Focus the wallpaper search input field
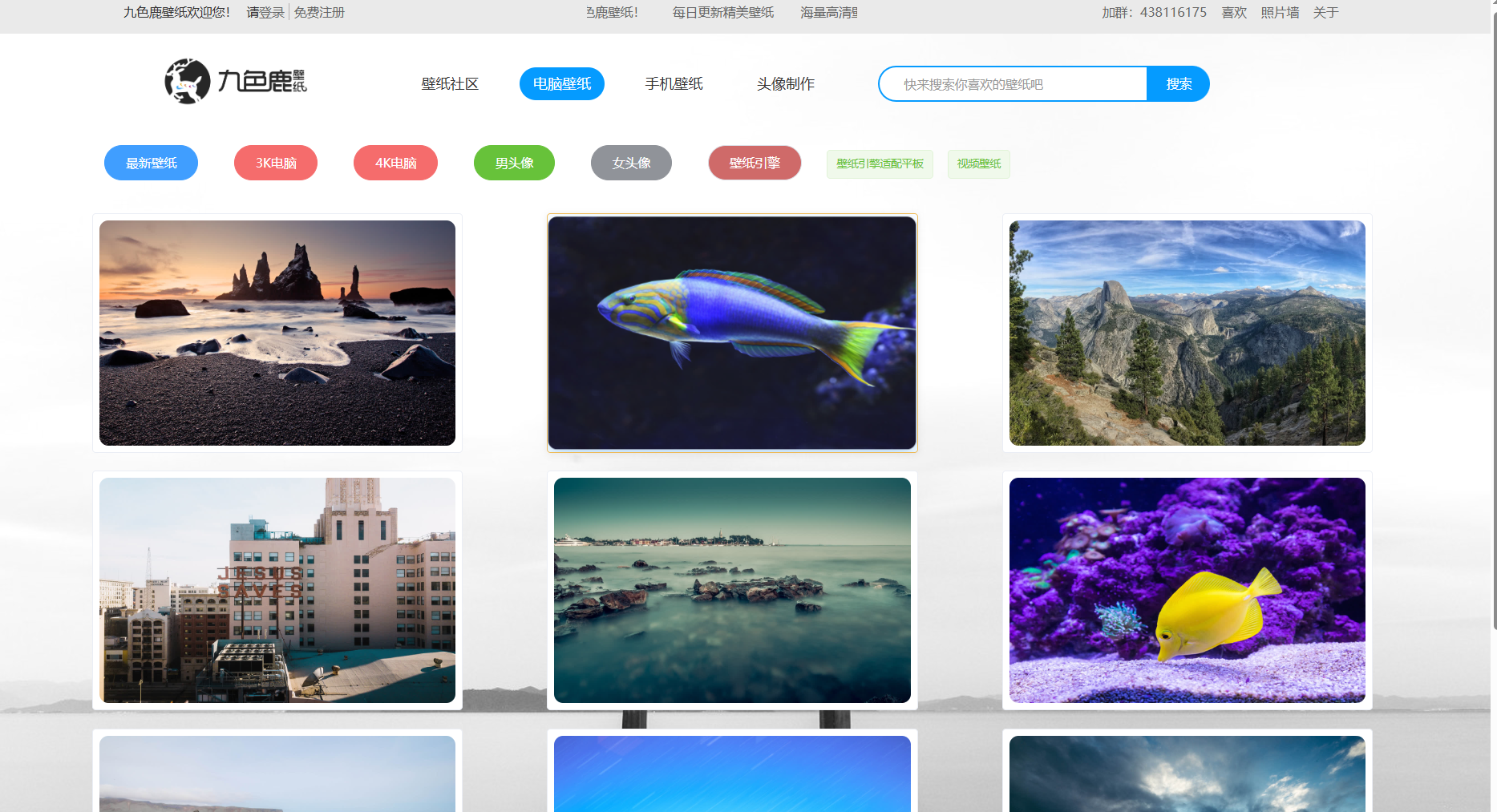 tap(1013, 84)
